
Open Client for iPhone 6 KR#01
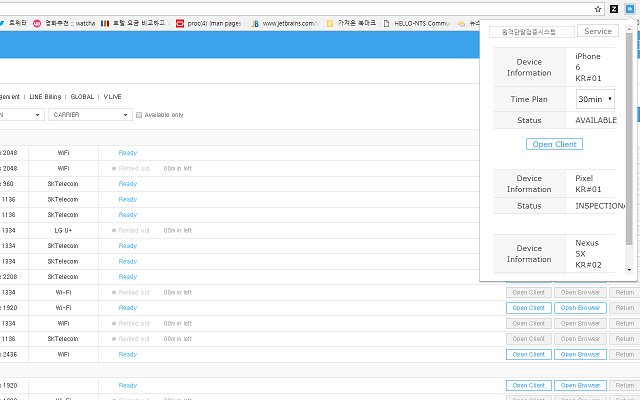(554, 144)
